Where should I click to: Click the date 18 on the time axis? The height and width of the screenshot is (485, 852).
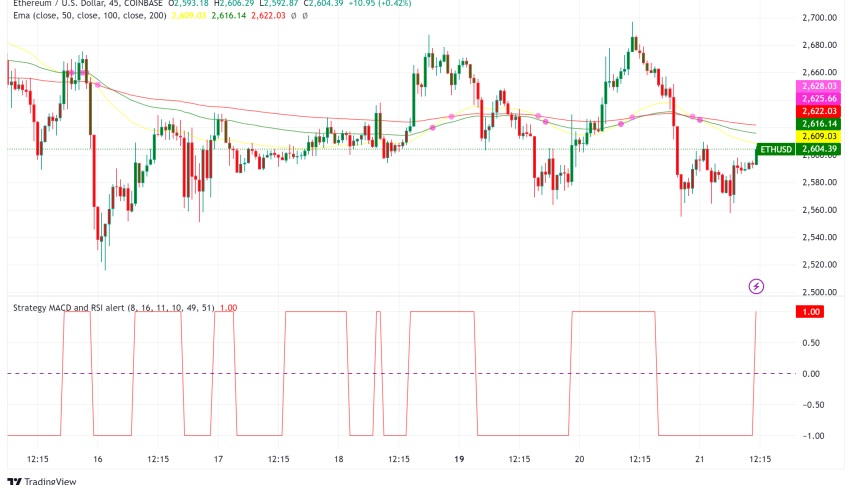pyautogui.click(x=339, y=459)
